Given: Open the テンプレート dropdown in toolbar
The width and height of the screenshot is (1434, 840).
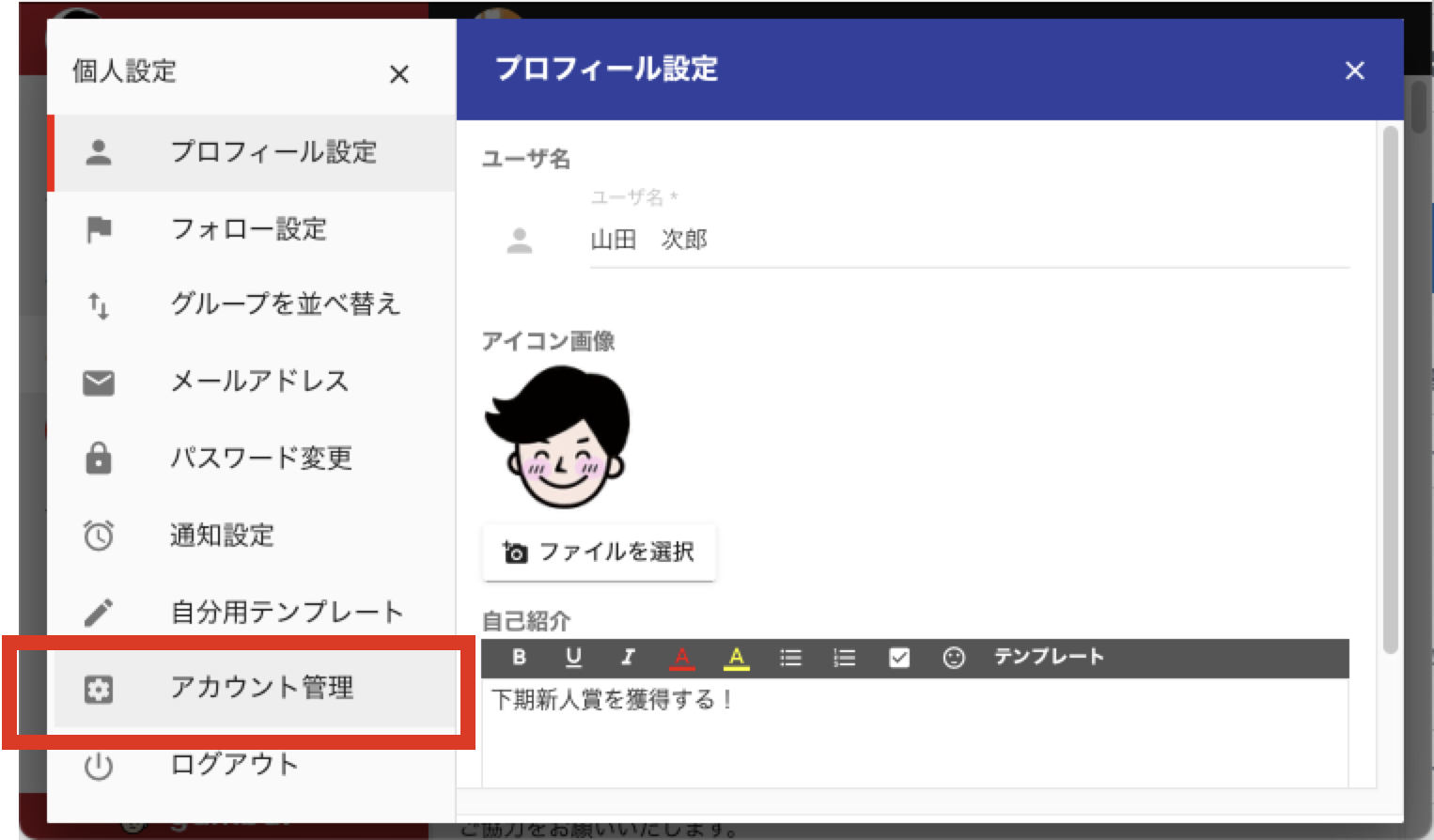Looking at the screenshot, I should [x=1049, y=657].
